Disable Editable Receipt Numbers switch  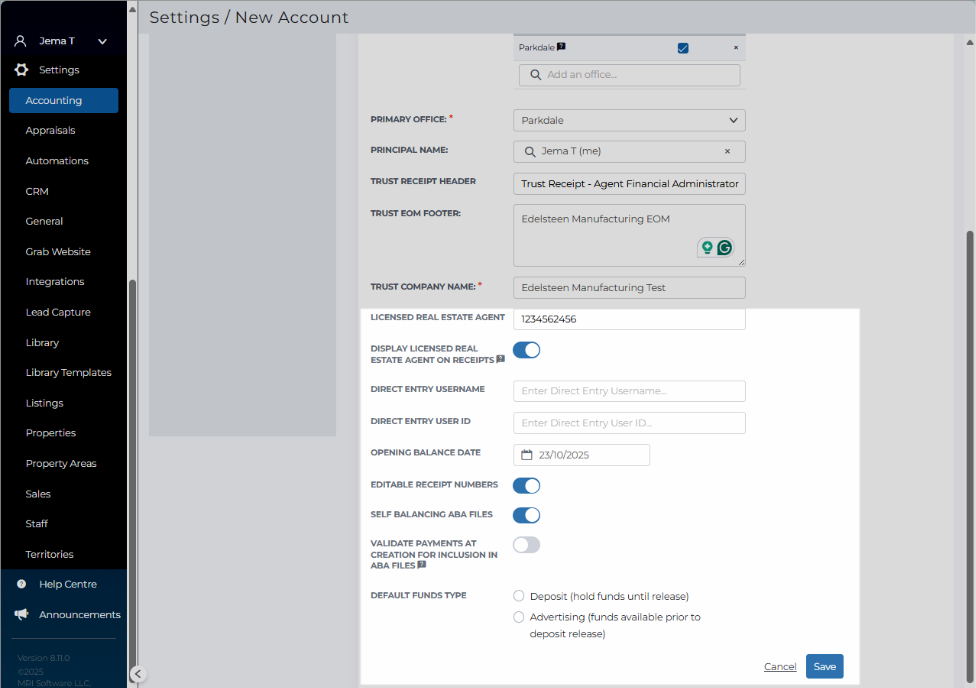pos(527,486)
